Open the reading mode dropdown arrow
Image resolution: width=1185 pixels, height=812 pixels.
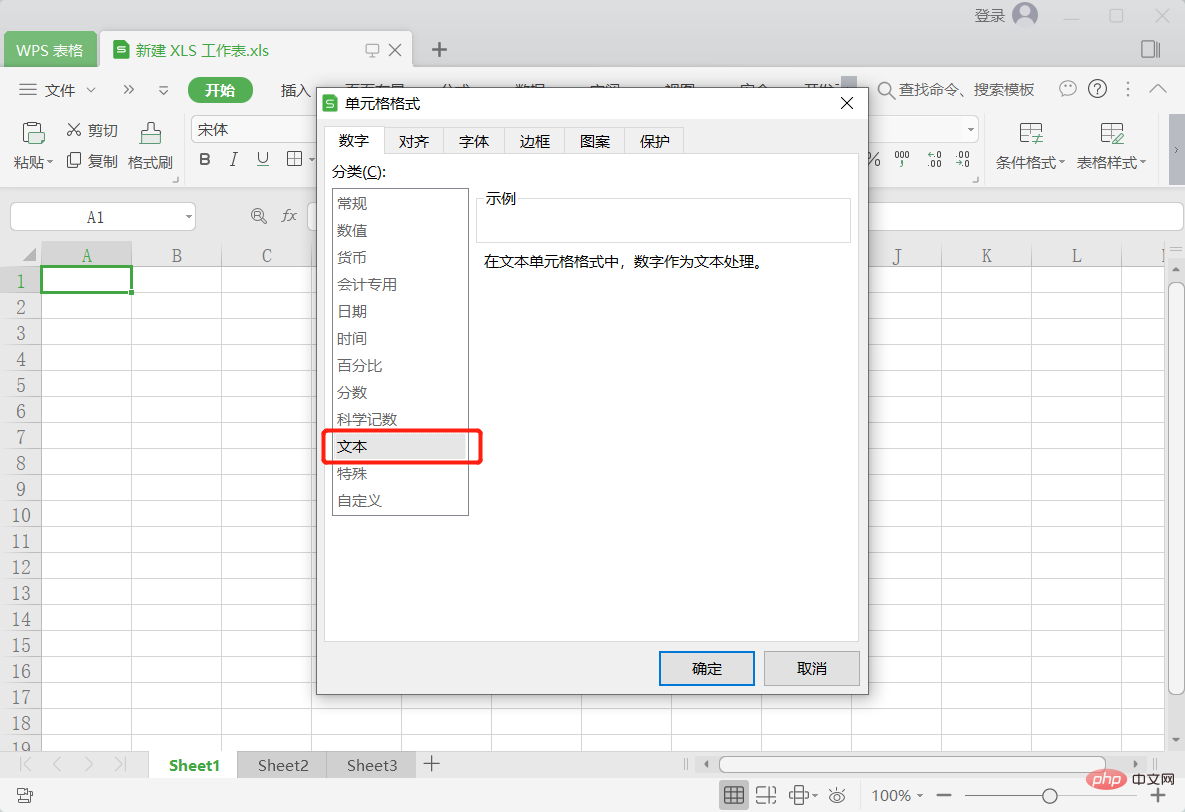(x=815, y=795)
